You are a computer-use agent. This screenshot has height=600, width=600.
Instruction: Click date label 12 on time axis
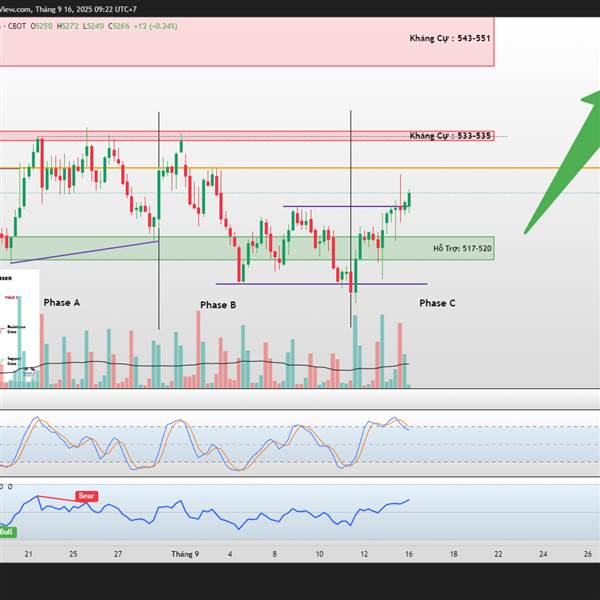coord(364,554)
